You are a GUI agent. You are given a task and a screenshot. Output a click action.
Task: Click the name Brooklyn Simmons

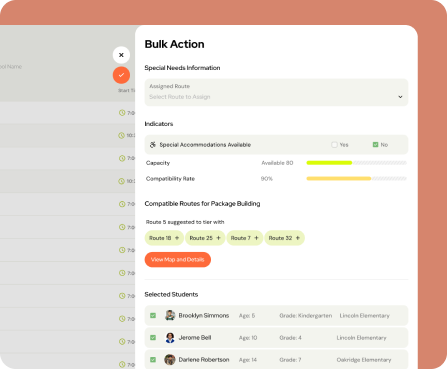(x=204, y=315)
